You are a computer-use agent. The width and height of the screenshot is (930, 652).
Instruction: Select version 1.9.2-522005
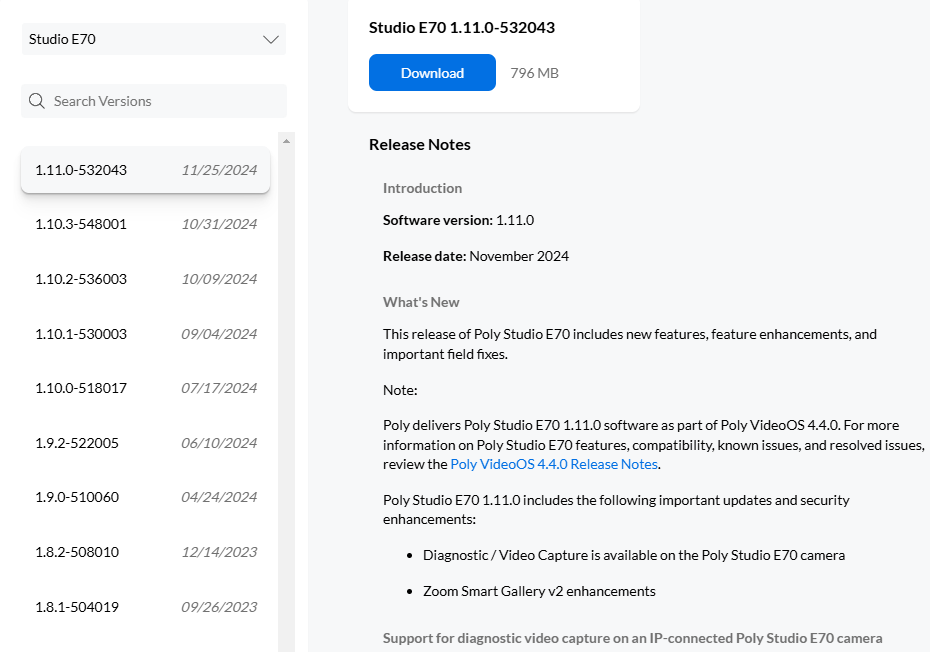pos(145,443)
